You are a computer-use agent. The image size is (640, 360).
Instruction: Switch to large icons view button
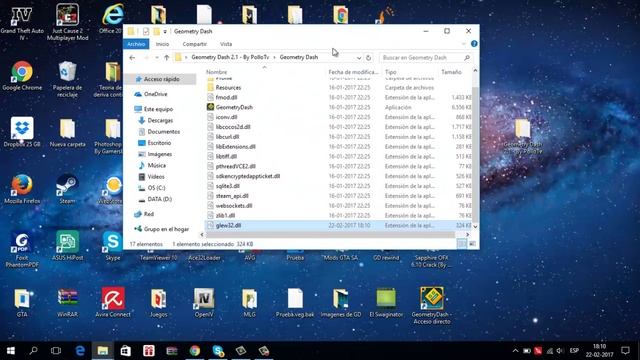click(x=472, y=244)
